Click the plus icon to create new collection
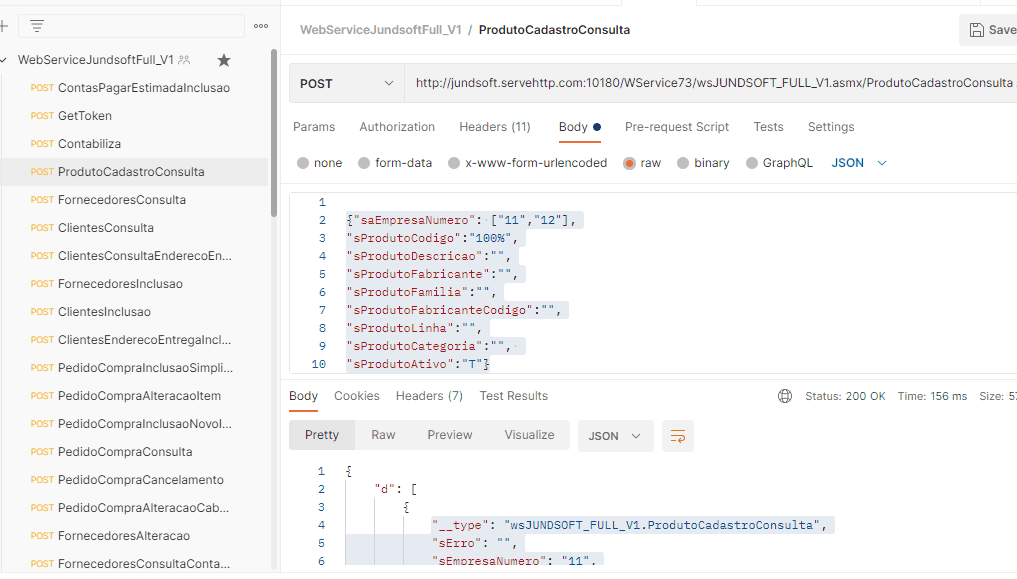1017x579 pixels. (3, 26)
